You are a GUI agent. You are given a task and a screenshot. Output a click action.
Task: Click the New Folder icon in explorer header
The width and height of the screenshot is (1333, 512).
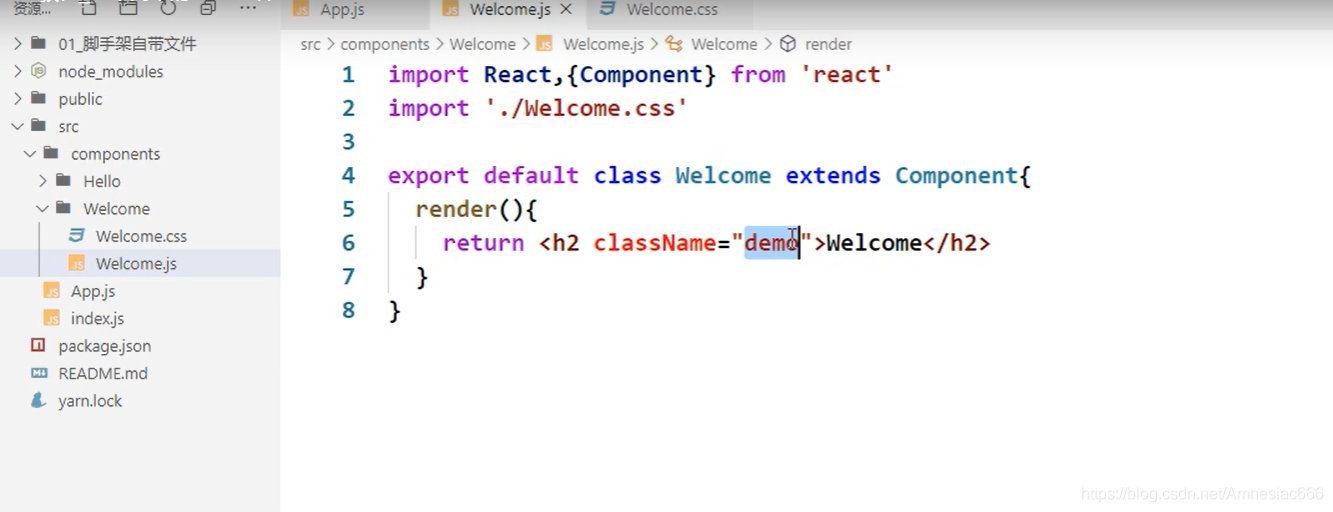128,8
